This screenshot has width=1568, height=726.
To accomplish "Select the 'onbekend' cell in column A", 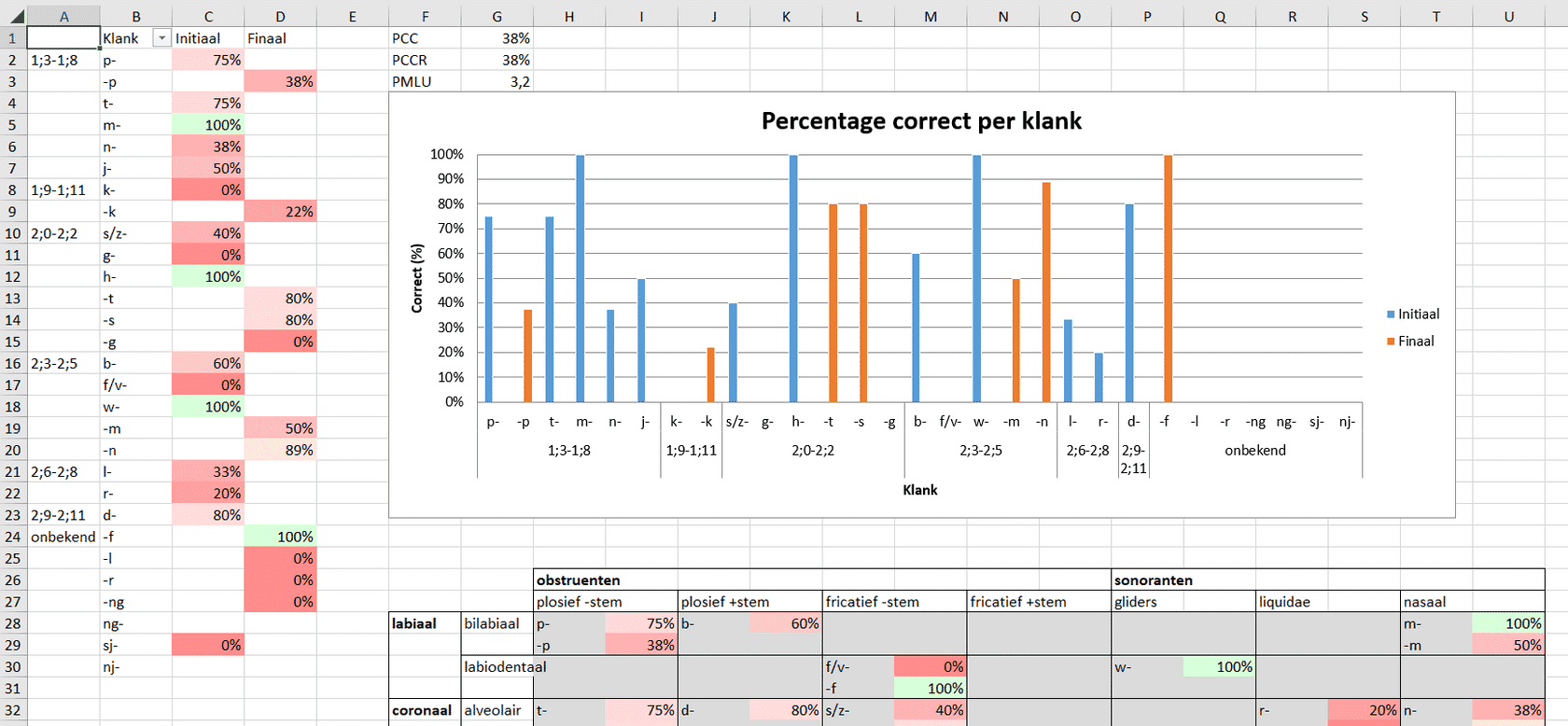I will (x=63, y=537).
